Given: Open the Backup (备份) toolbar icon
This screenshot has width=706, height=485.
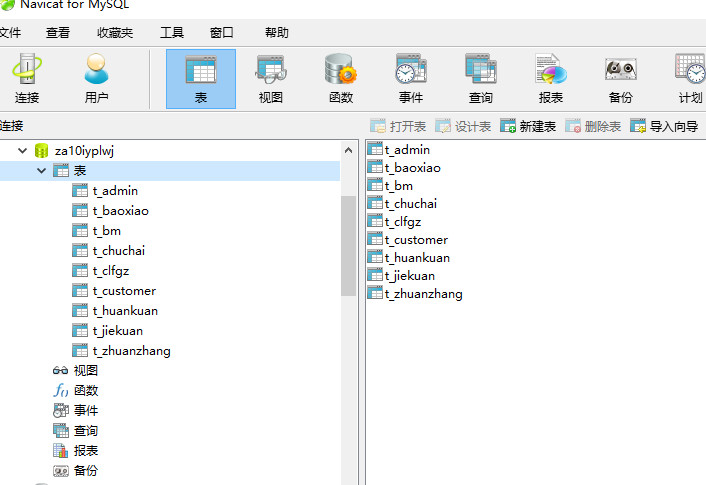Looking at the screenshot, I should 620,79.
